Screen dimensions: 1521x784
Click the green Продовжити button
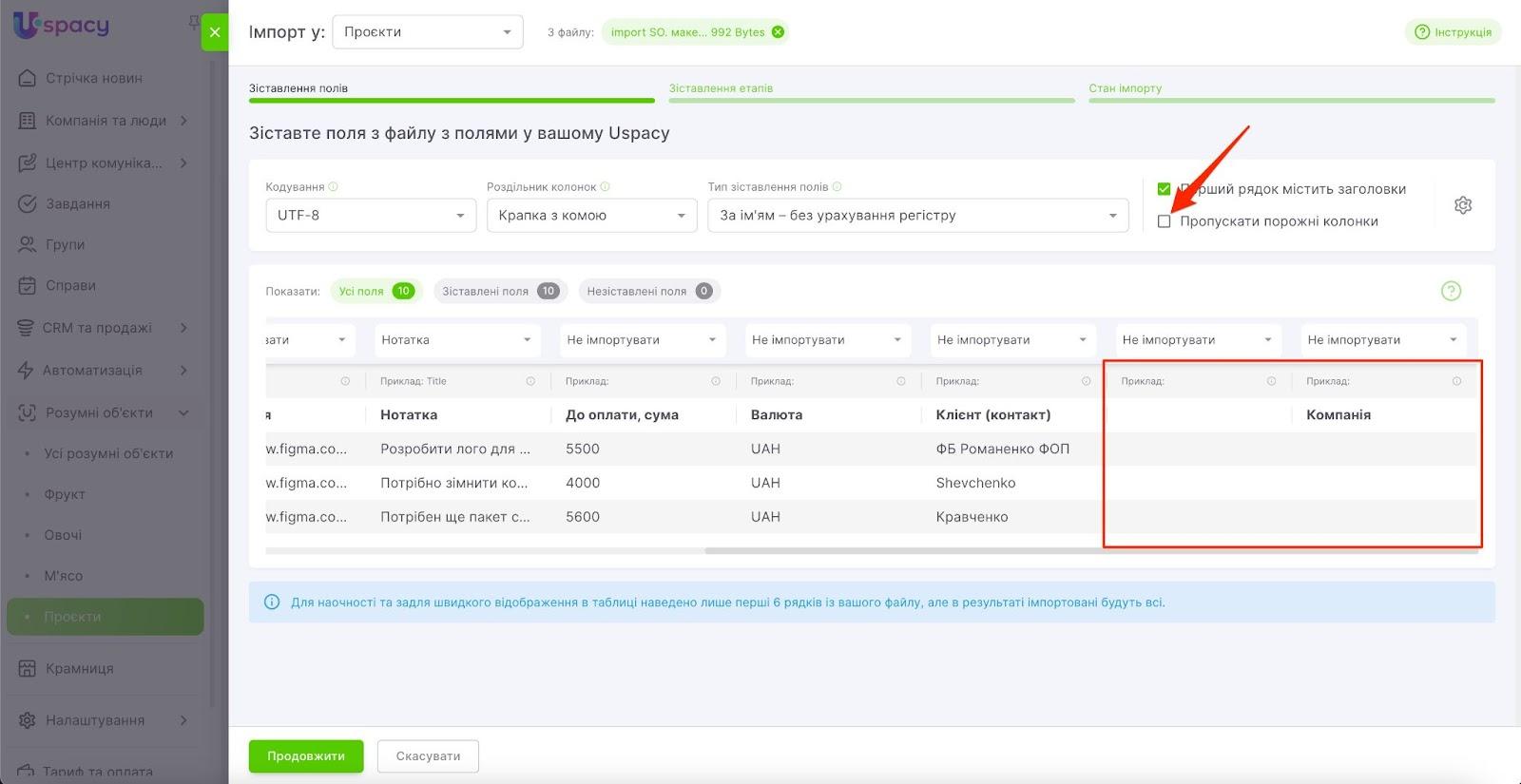coord(305,756)
